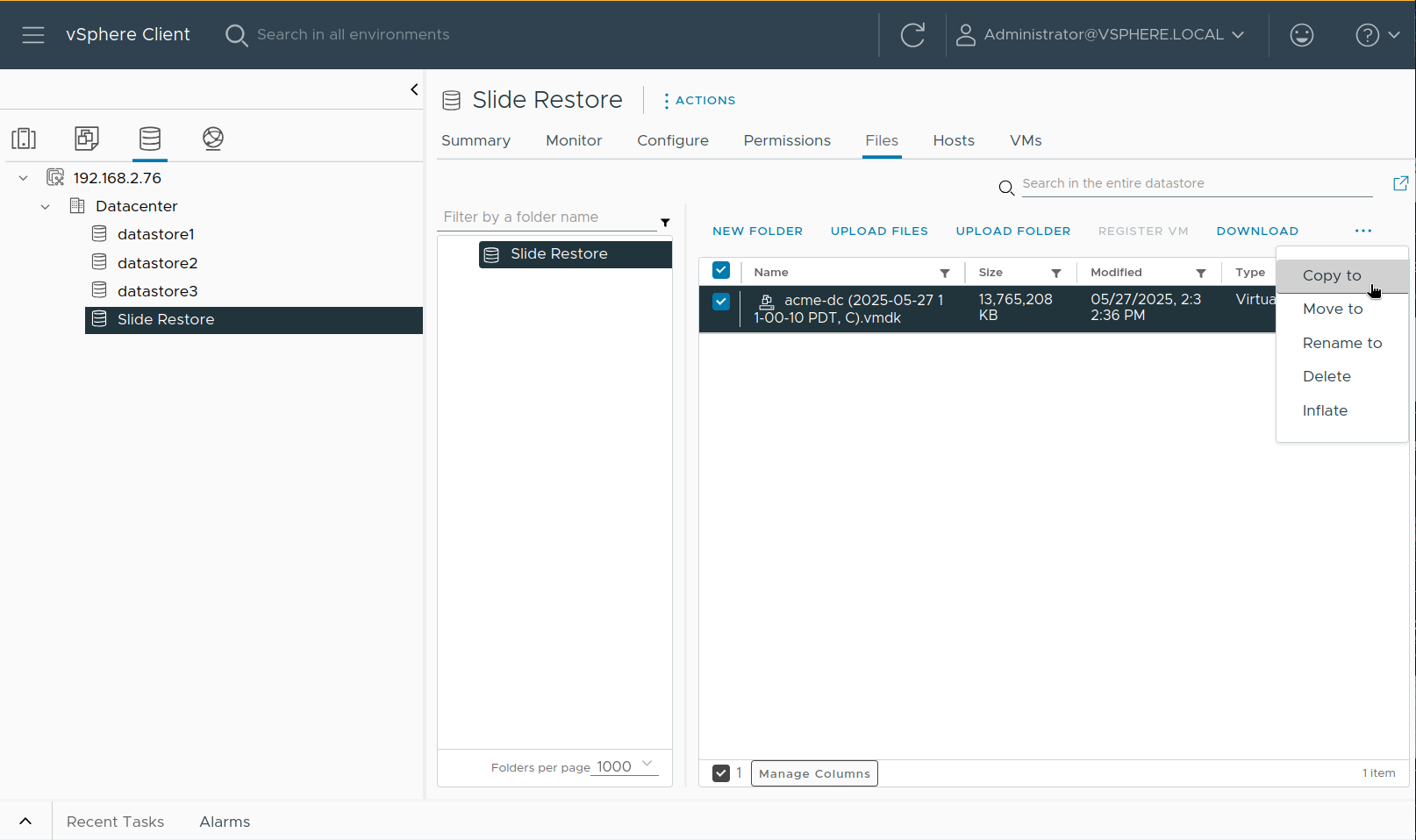
Task: Focus the Search in all environments field
Action: click(x=353, y=35)
